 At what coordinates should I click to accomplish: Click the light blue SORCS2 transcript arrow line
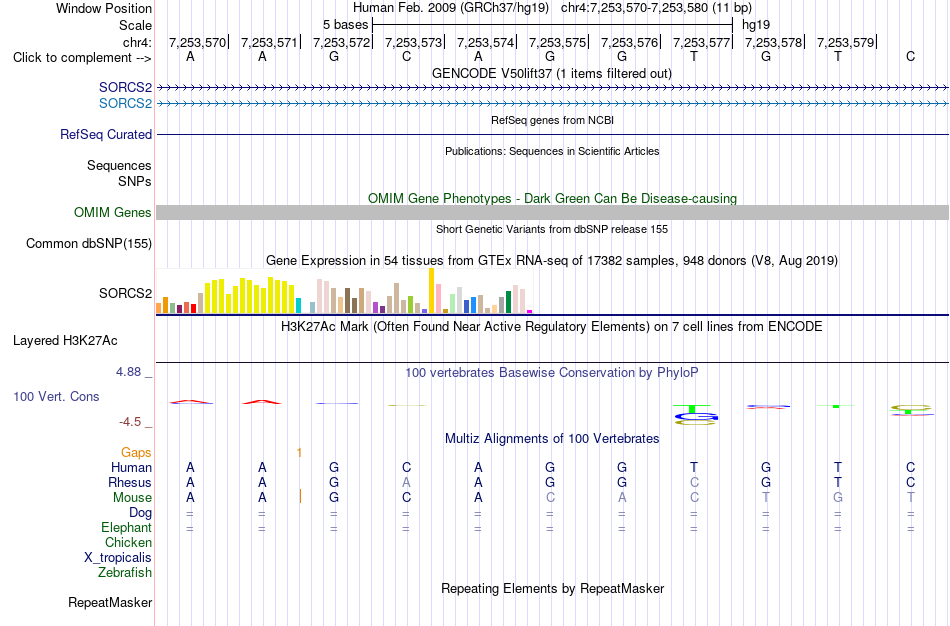tap(553, 104)
